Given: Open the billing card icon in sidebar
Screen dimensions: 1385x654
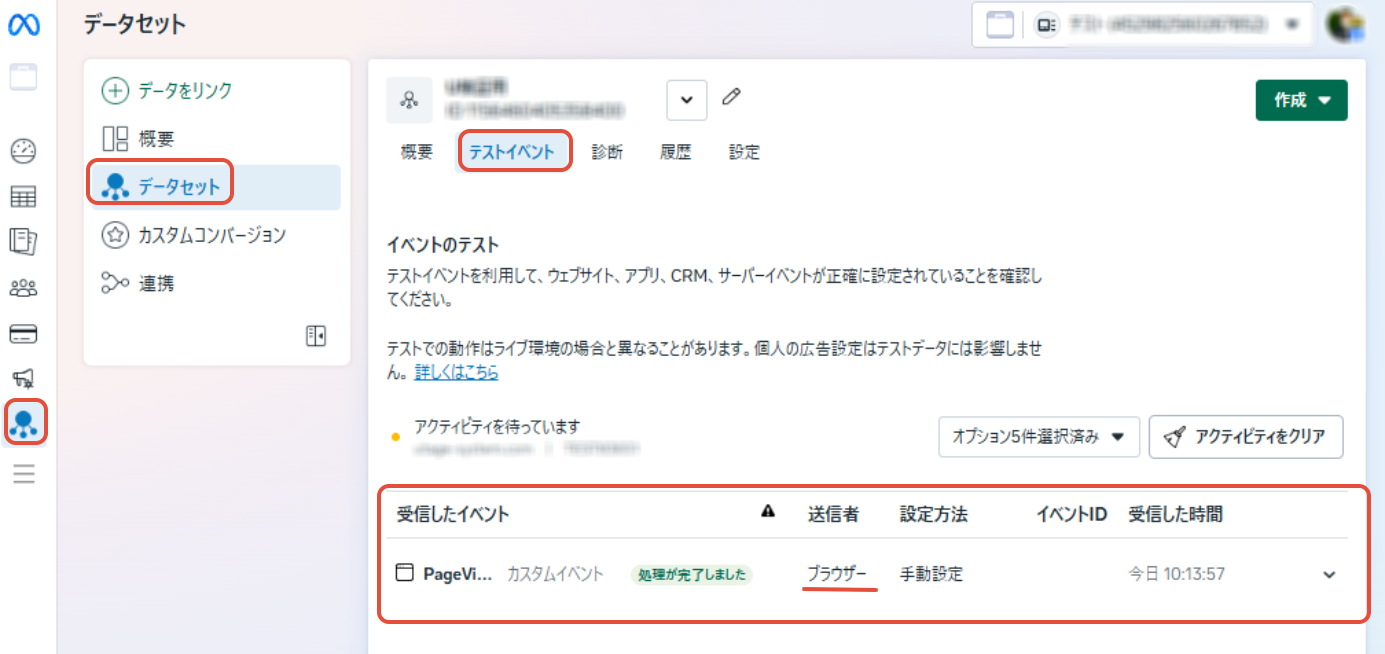Looking at the screenshot, I should (x=23, y=333).
